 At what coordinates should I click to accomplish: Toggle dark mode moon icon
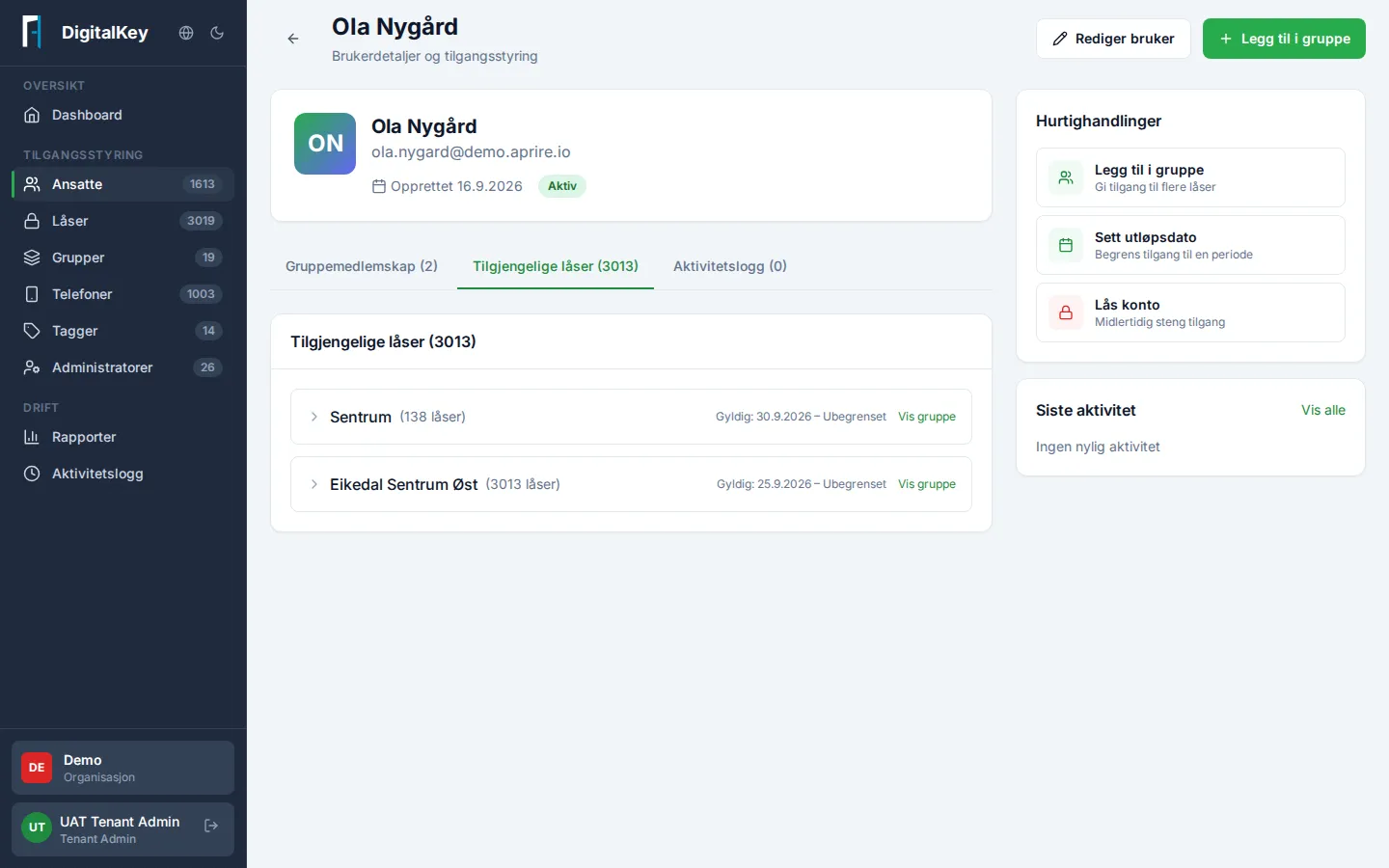(x=217, y=33)
